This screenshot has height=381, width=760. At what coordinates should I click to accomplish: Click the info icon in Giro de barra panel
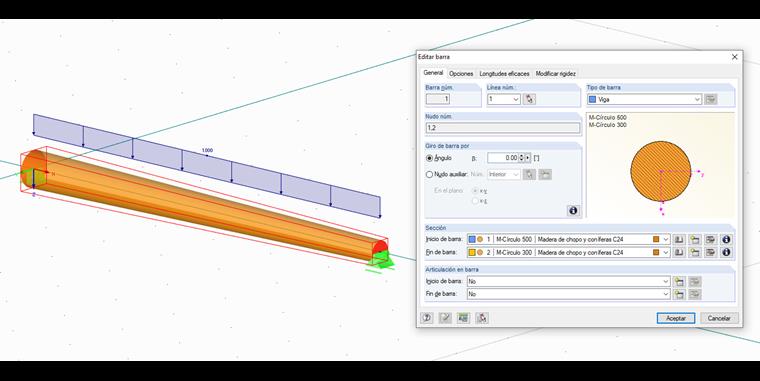573,211
